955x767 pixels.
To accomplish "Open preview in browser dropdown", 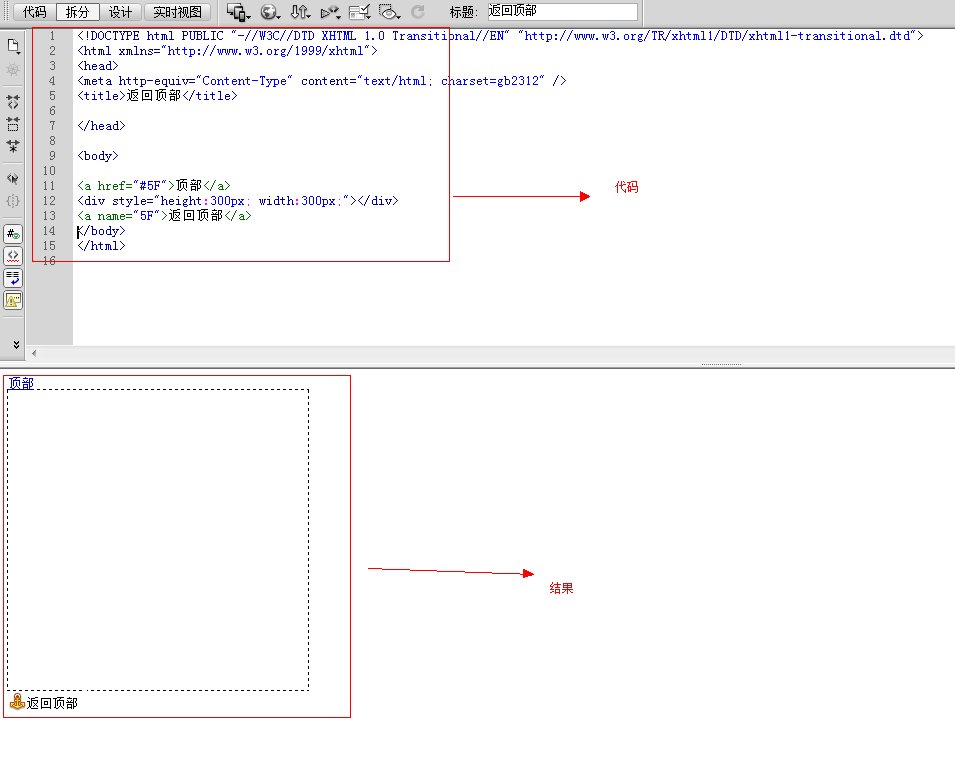I will [269, 12].
